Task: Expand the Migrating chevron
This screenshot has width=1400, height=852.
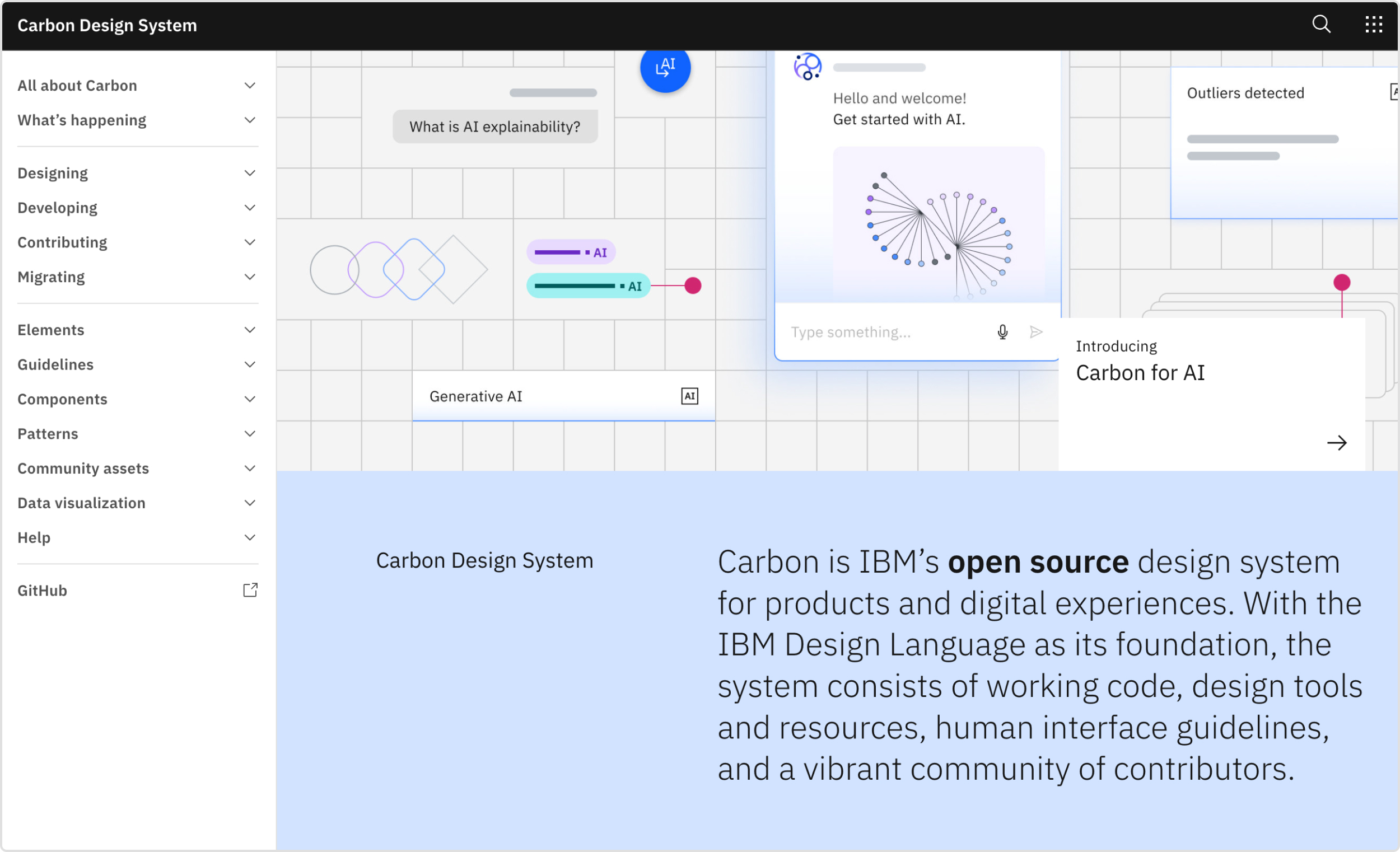Action: click(249, 277)
